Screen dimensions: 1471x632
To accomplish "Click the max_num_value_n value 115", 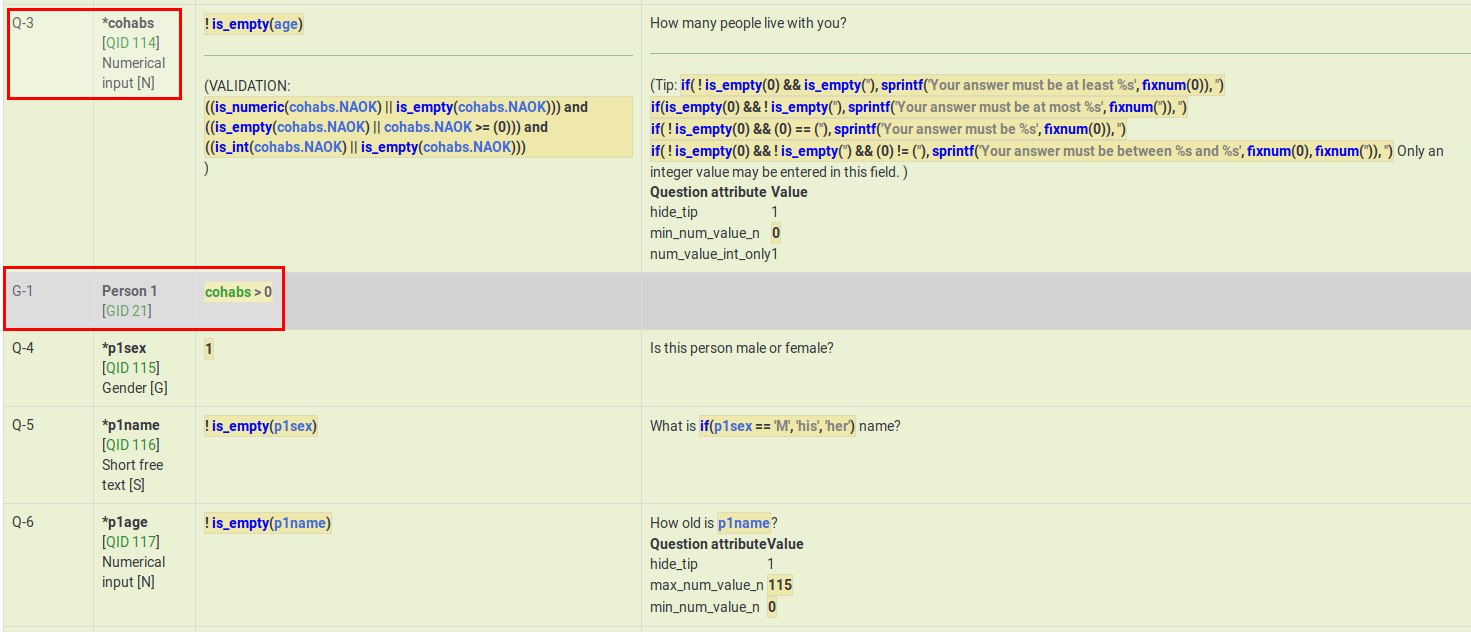I will 780,585.
